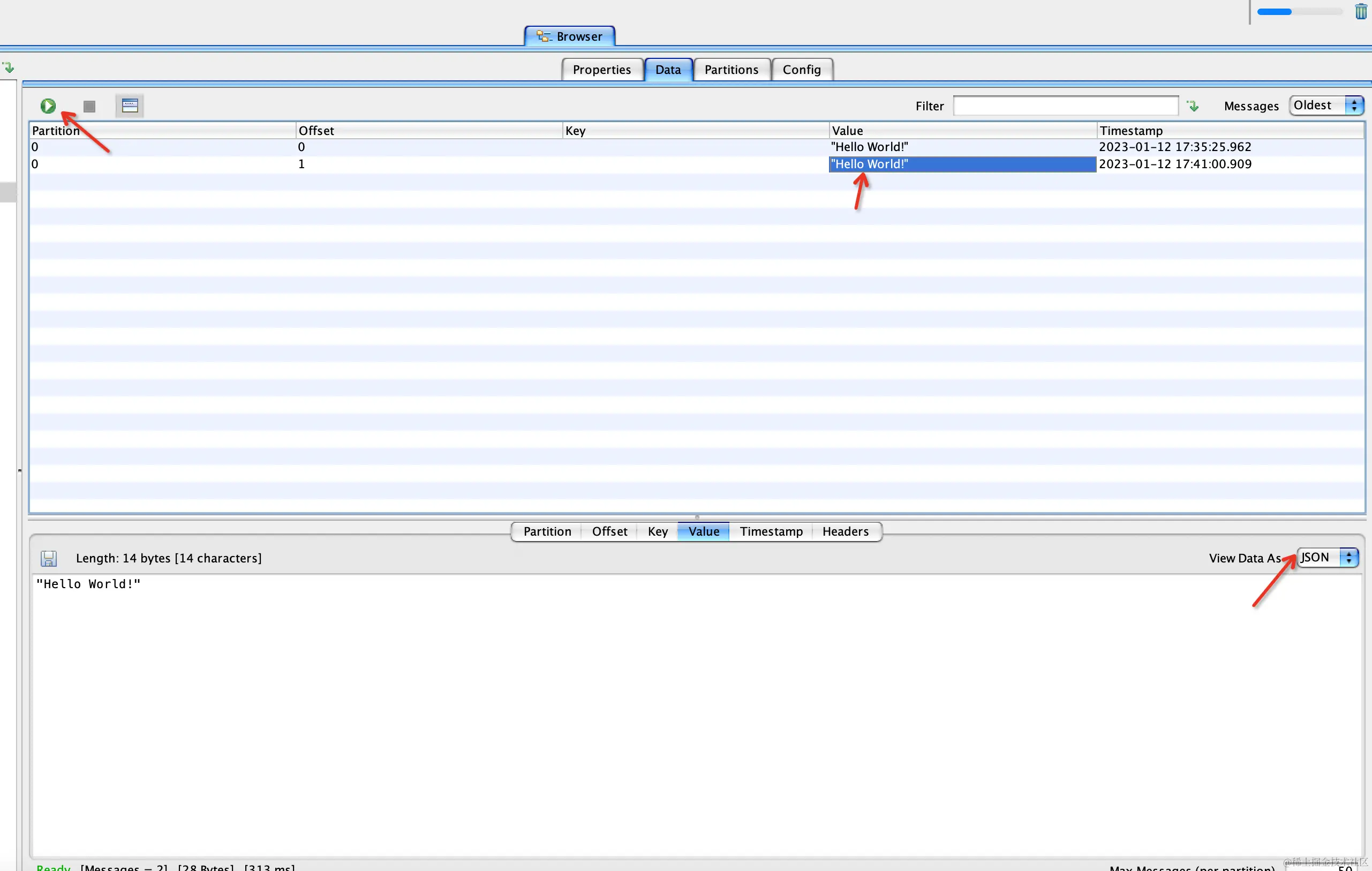Image resolution: width=1372 pixels, height=871 pixels.
Task: Click the green arrow icon at top left
Action: (x=9, y=67)
